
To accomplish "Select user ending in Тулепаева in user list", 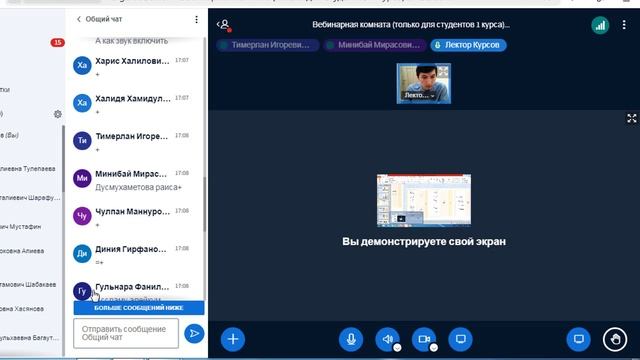I will pyautogui.click(x=28, y=169).
